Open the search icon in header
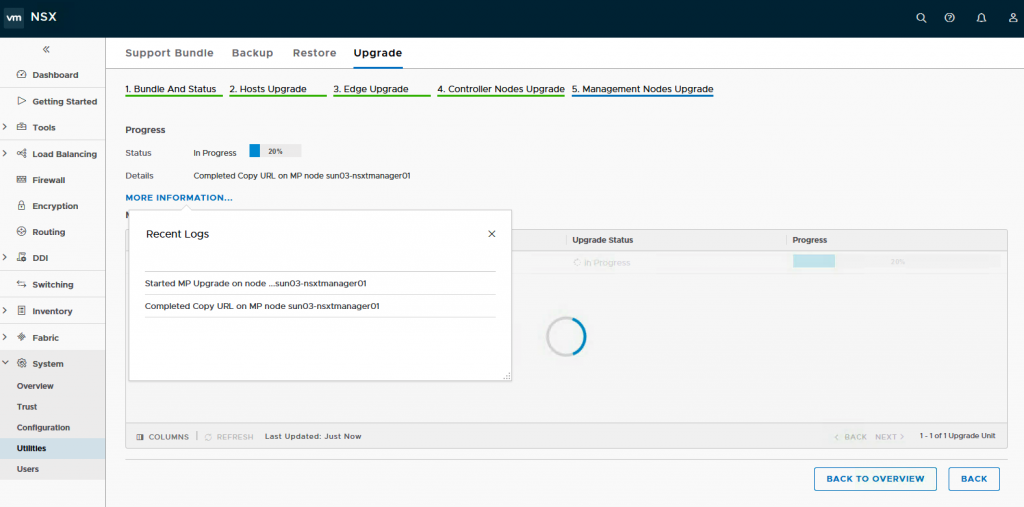 click(x=921, y=18)
